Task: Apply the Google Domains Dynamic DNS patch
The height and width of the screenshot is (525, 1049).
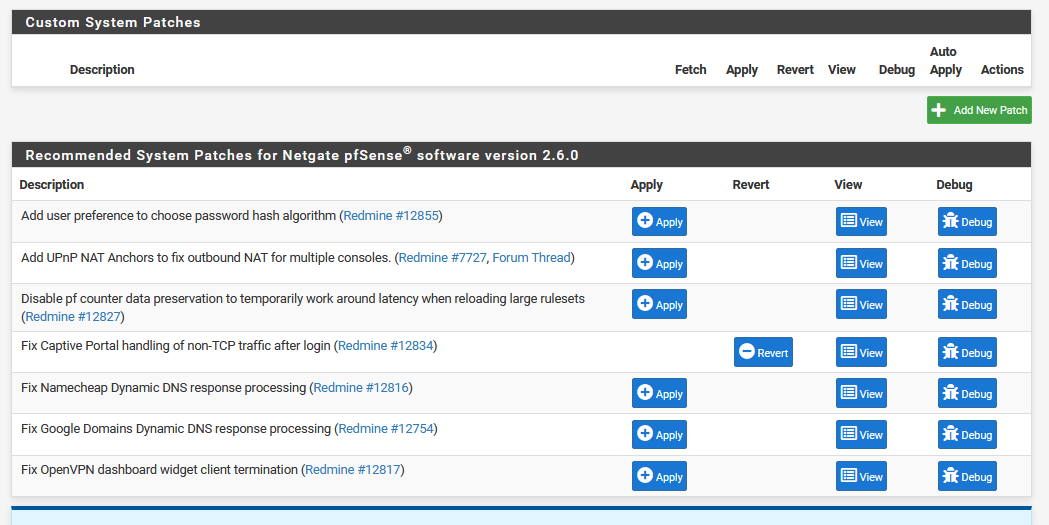Action: pyautogui.click(x=659, y=435)
